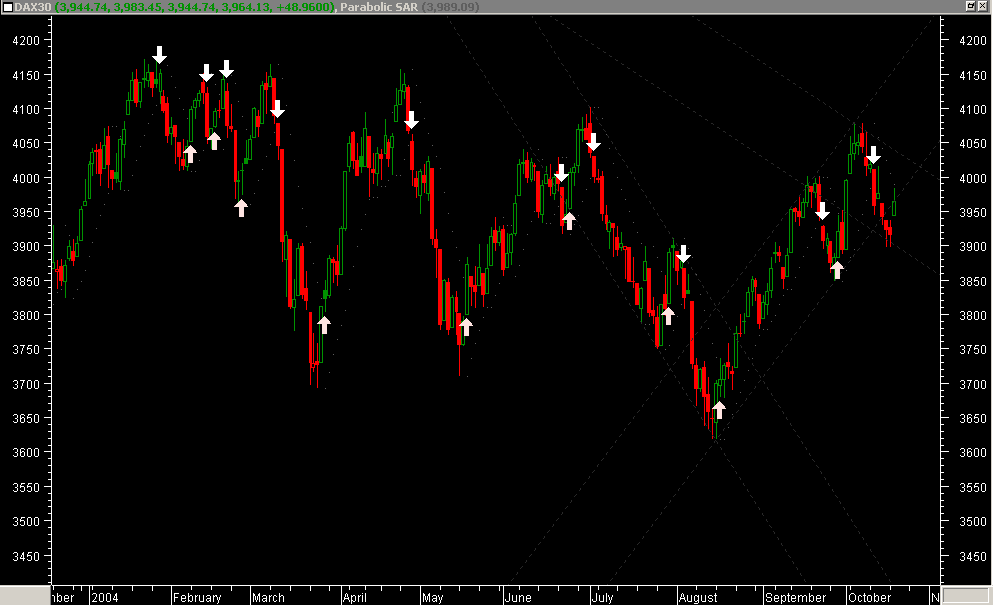This screenshot has width=993, height=605.
Task: Click the buy arrow at the August low
Action: pos(718,410)
